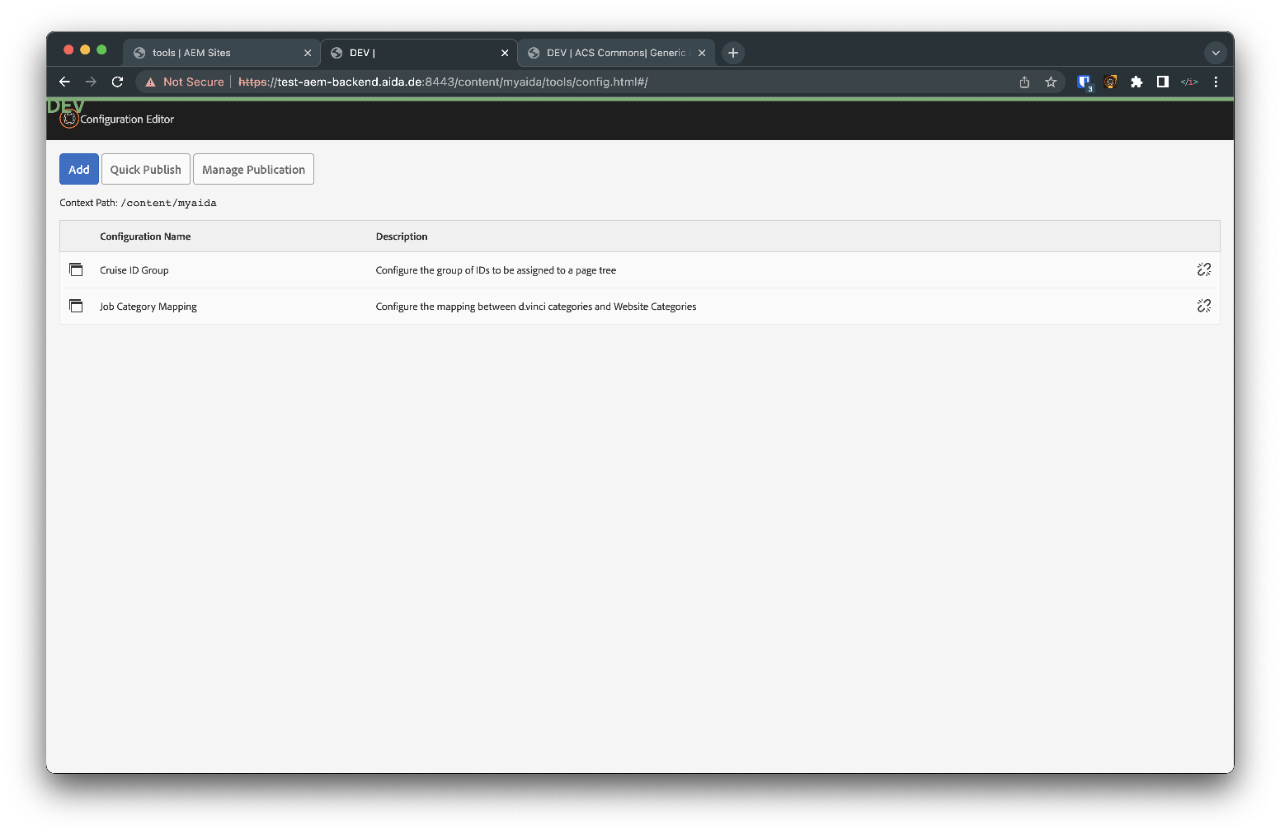Open the Cruise ID Group configuration
Image resolution: width=1280 pixels, height=834 pixels.
coord(134,270)
